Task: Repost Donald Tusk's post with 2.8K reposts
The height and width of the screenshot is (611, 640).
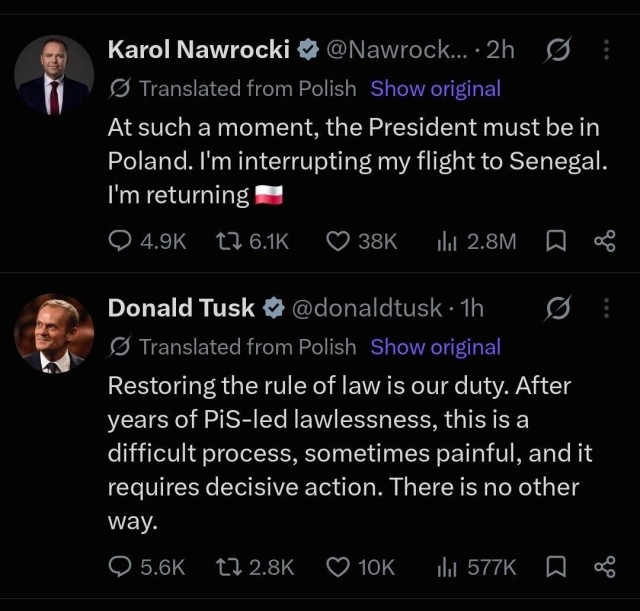Action: [255, 567]
